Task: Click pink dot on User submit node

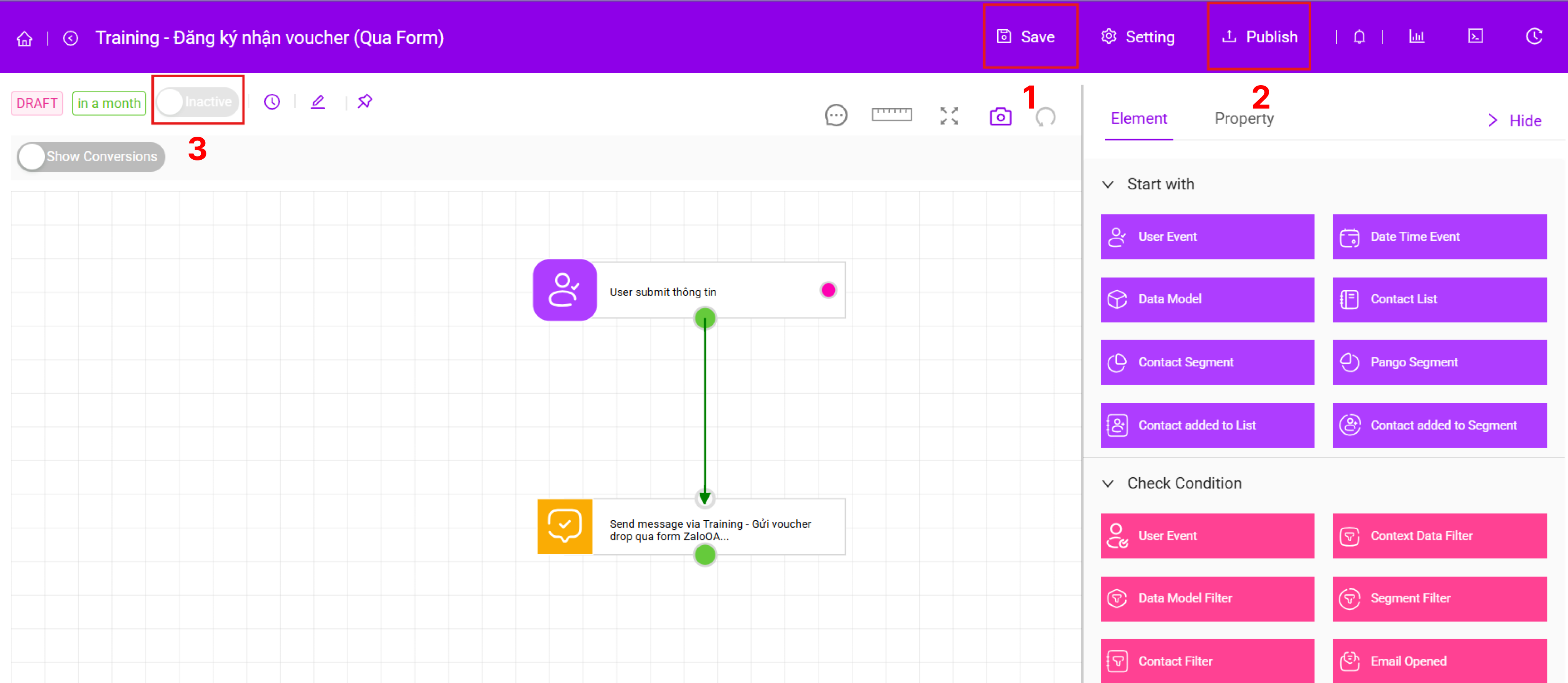Action: click(828, 290)
